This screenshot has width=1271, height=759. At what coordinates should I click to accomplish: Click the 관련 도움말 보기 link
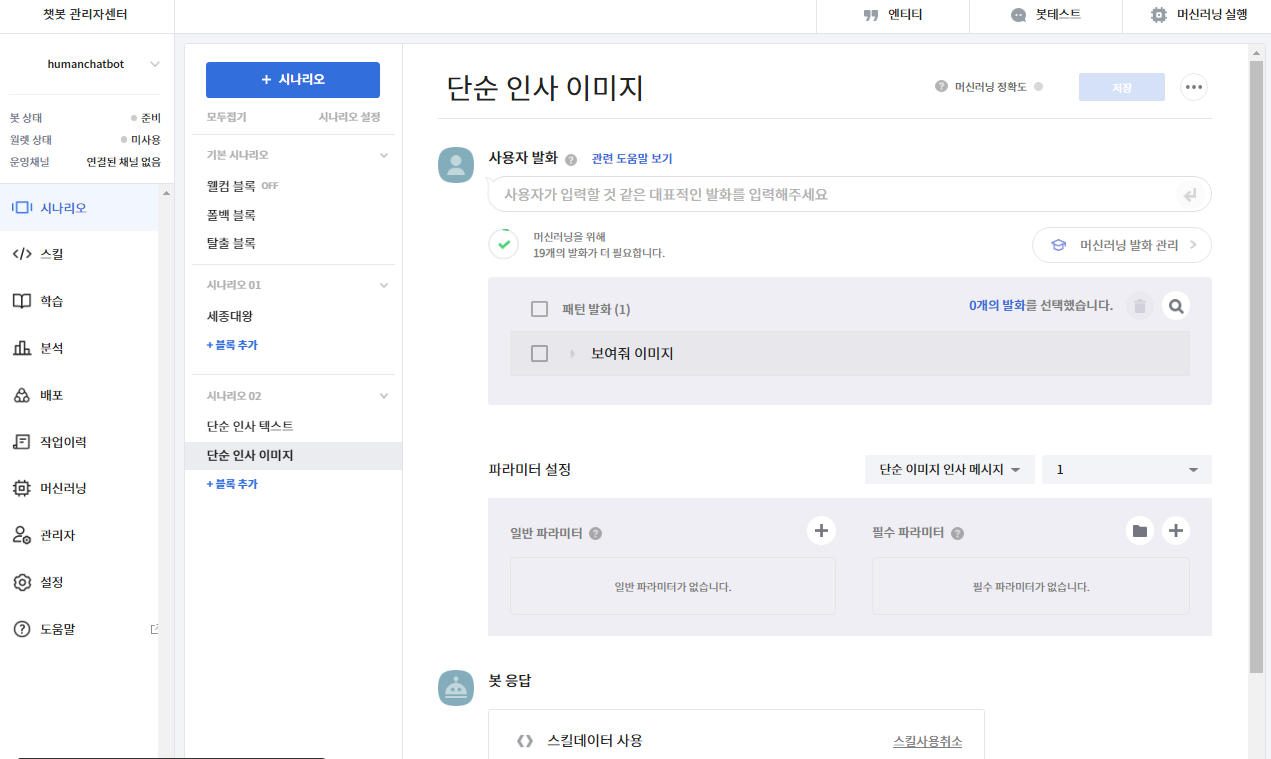tap(632, 159)
